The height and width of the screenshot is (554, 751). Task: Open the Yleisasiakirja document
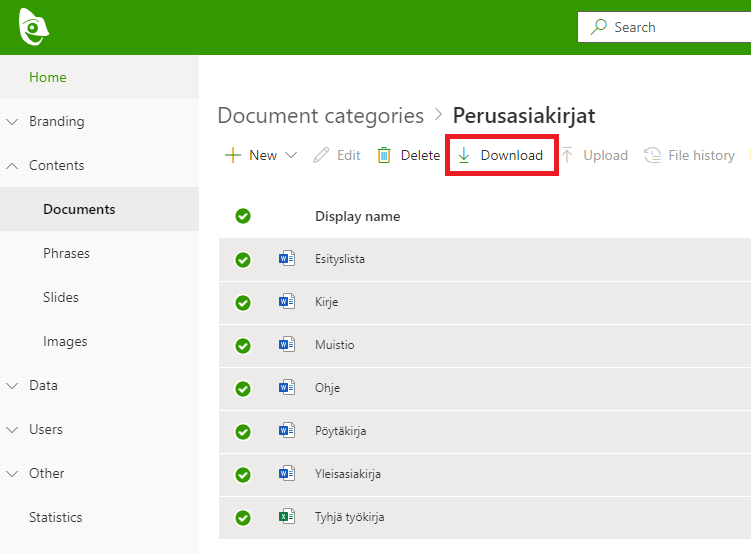point(347,474)
